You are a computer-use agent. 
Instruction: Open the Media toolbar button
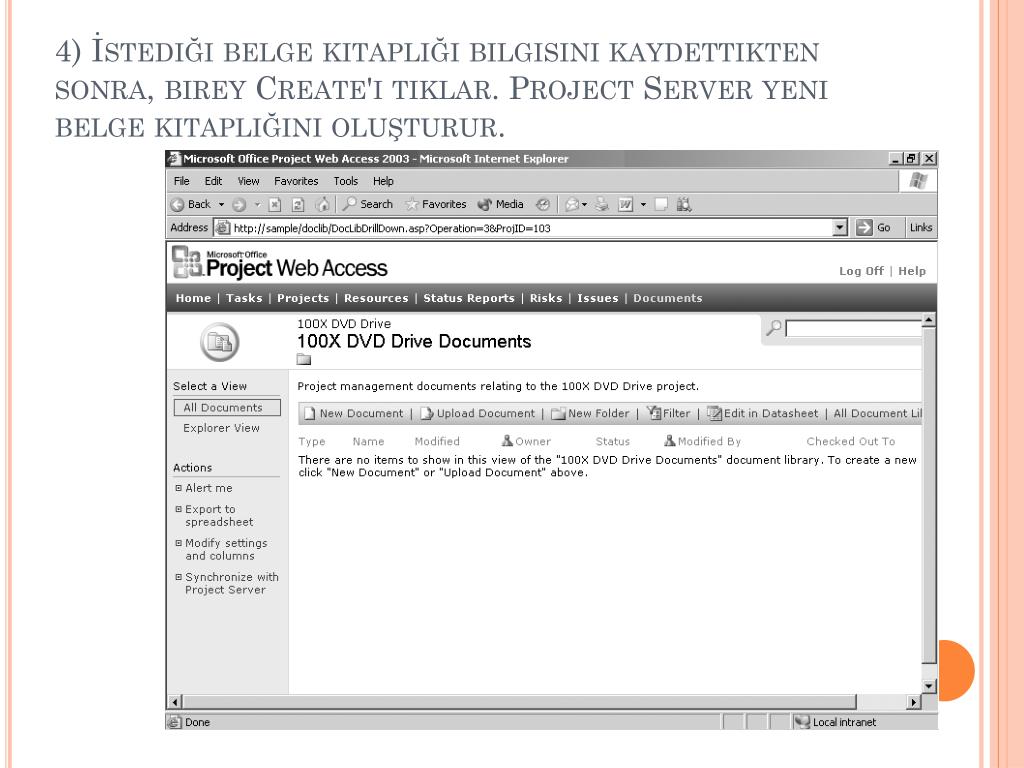[x=501, y=204]
